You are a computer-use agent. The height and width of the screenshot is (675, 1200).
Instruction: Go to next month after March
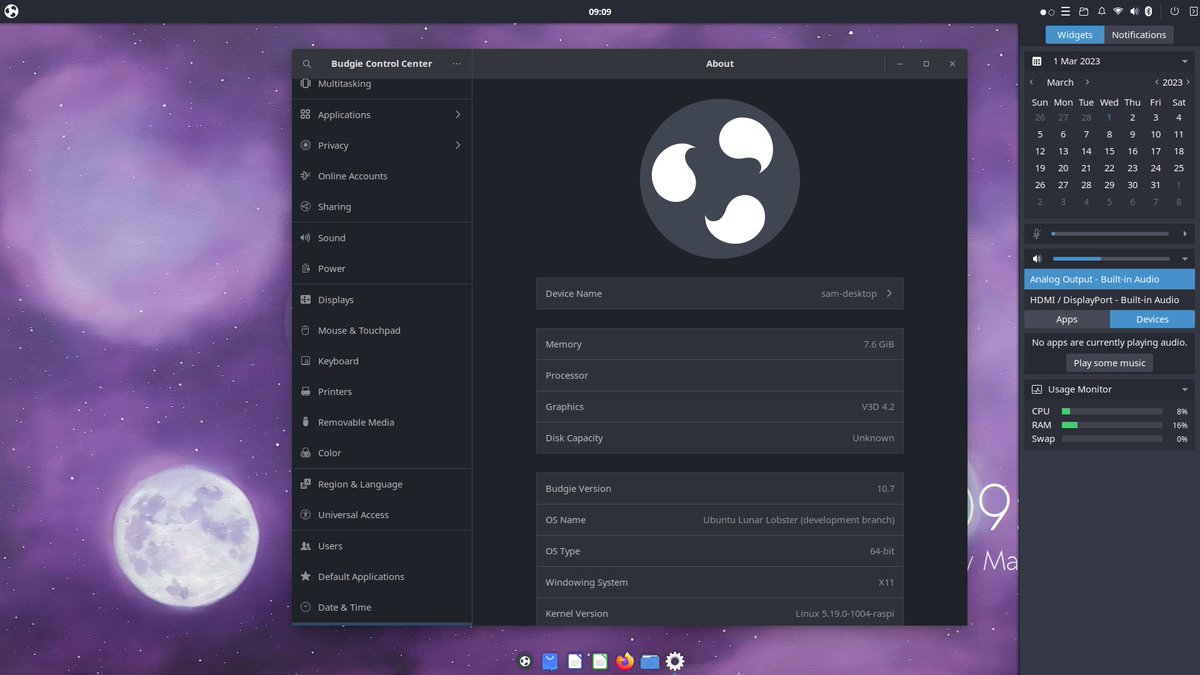point(1087,82)
